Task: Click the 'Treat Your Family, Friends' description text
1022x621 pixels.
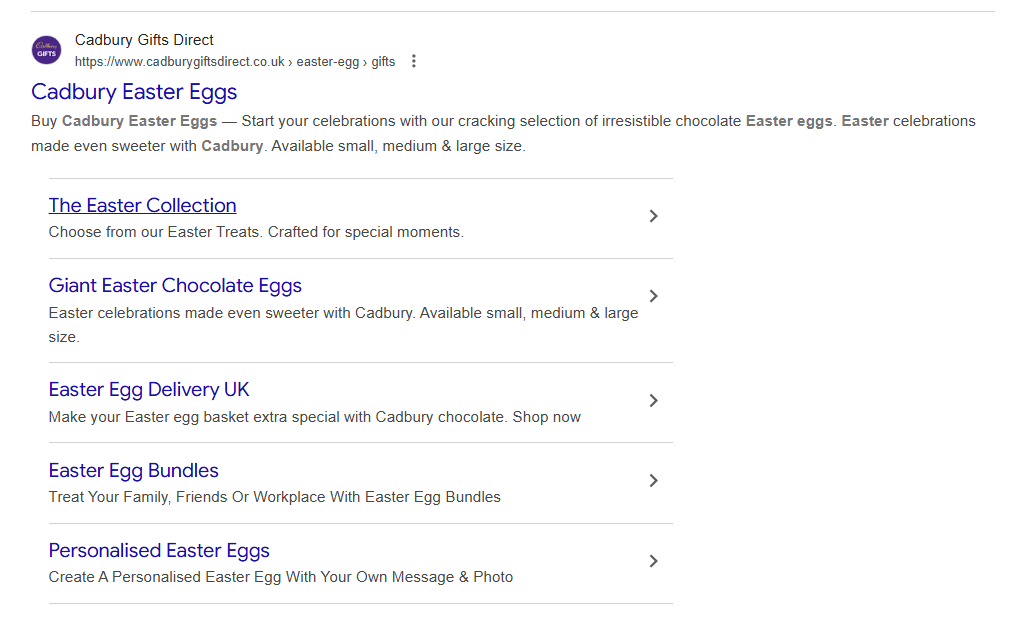Action: pos(274,497)
